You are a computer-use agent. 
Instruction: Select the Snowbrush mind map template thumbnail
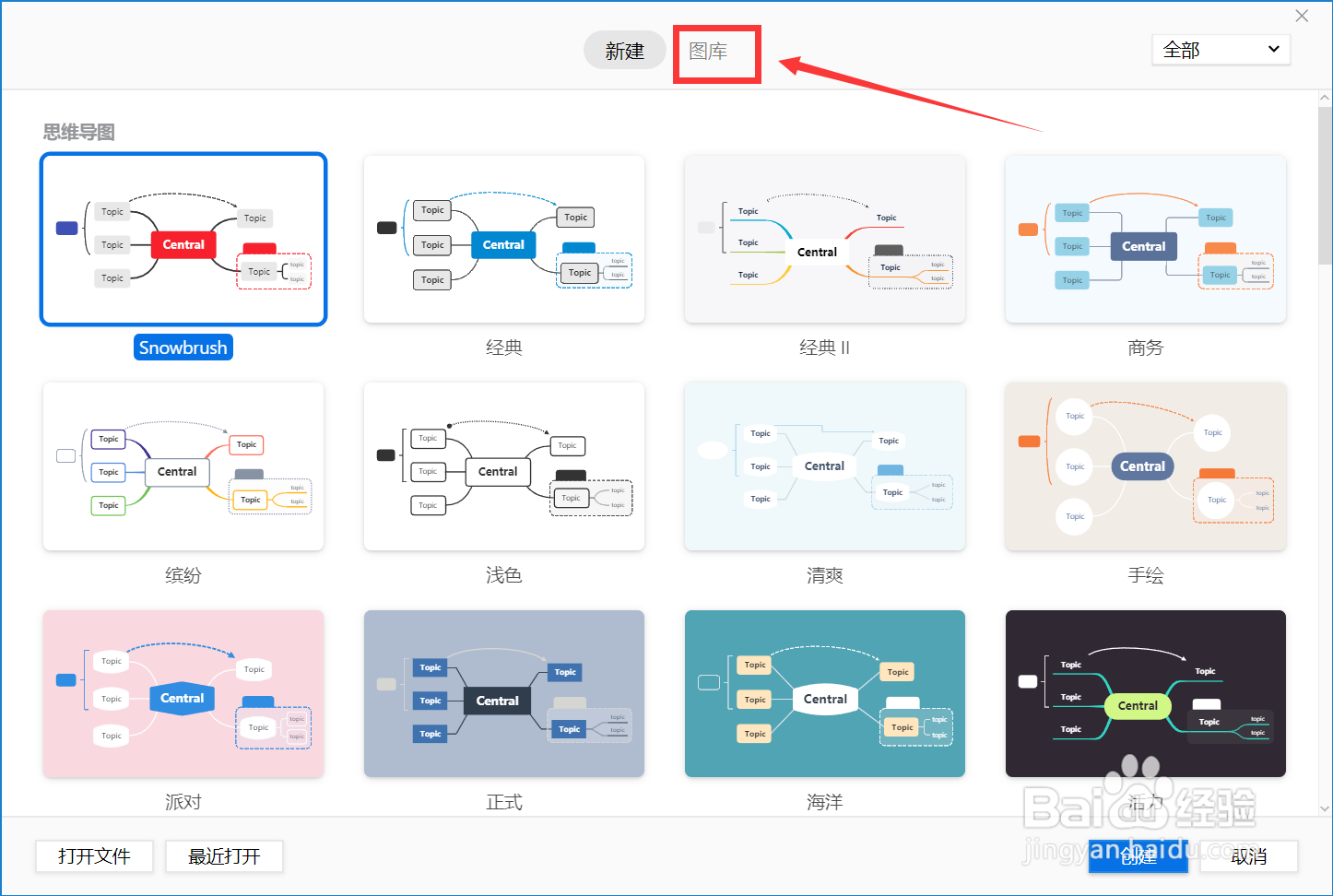click(183, 240)
